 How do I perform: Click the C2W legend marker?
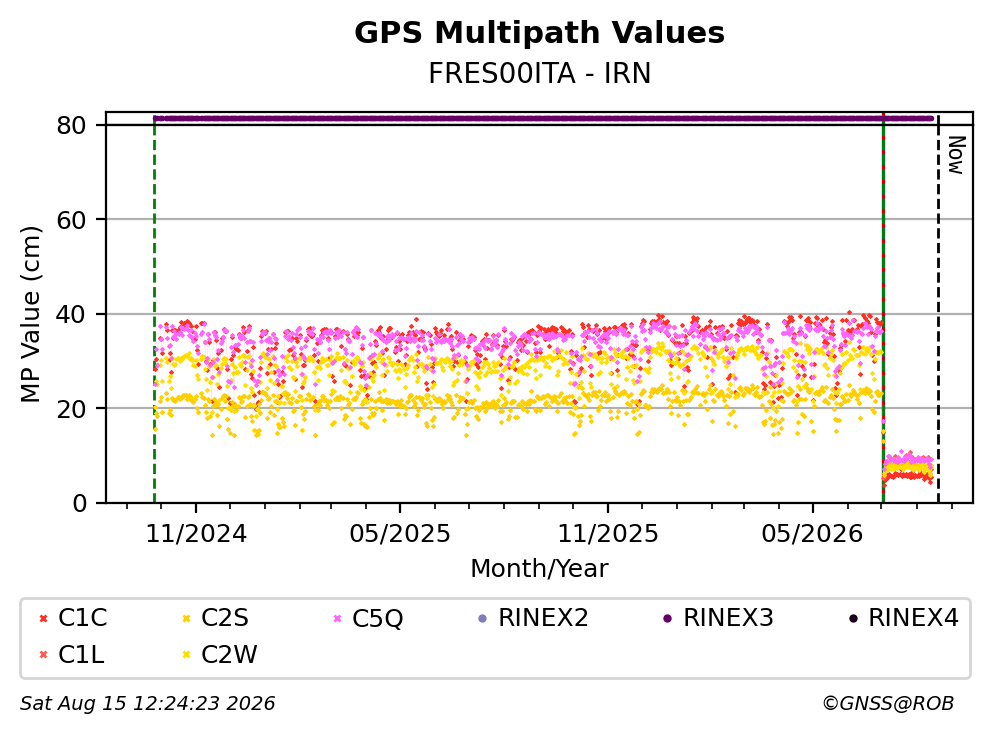(x=186, y=655)
